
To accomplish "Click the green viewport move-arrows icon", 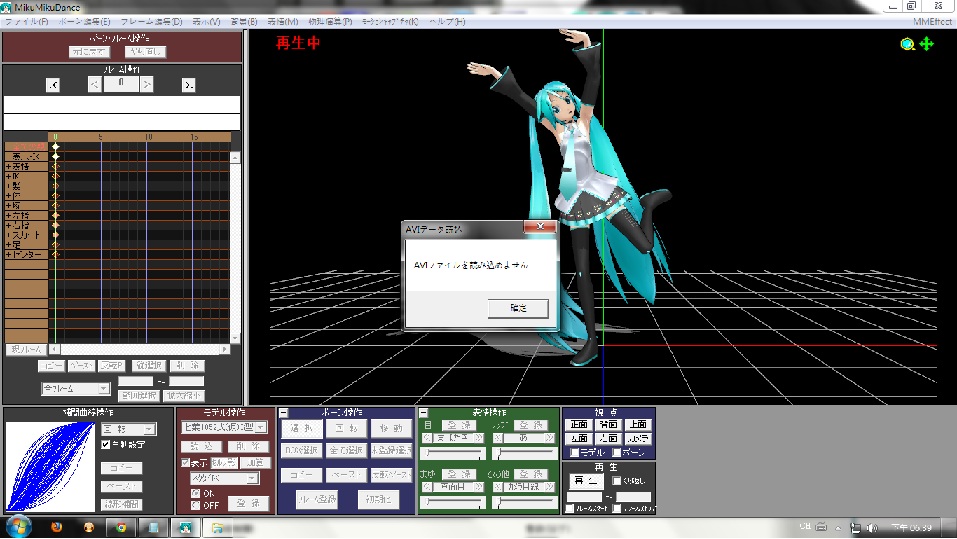I will pos(926,44).
